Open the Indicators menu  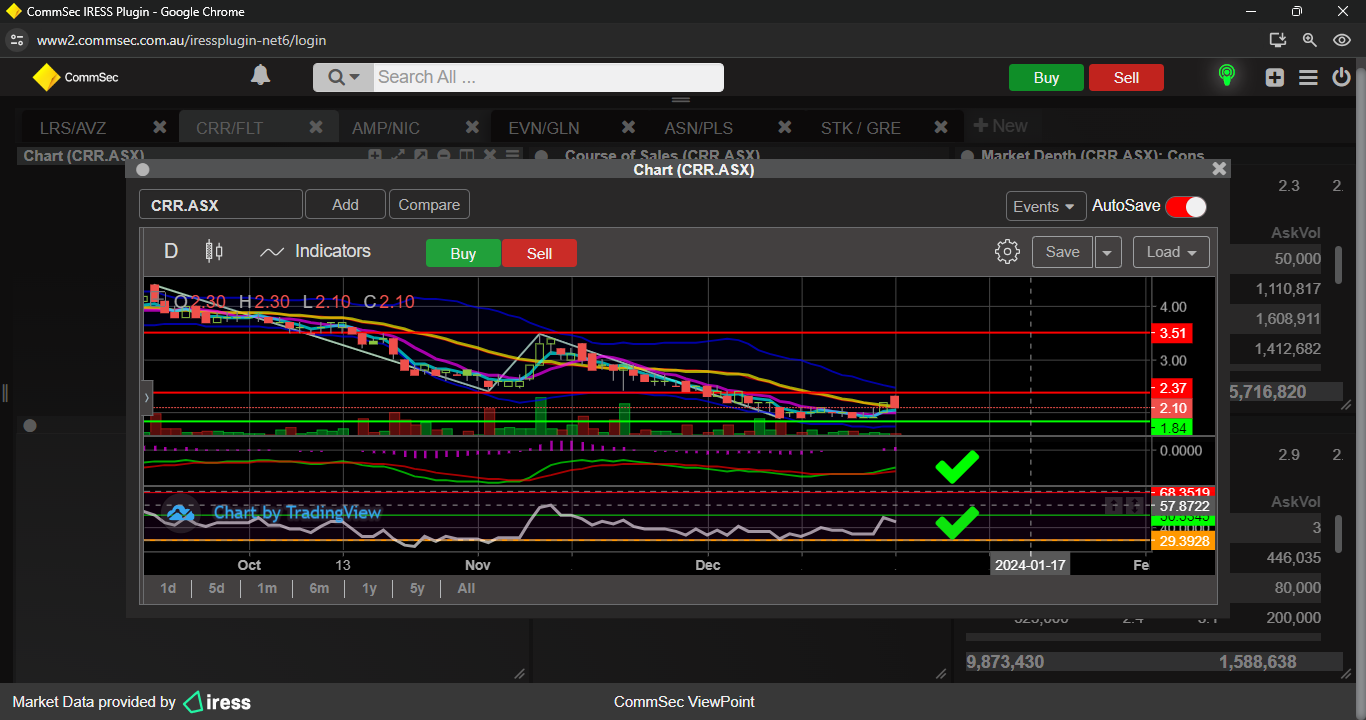(x=315, y=251)
